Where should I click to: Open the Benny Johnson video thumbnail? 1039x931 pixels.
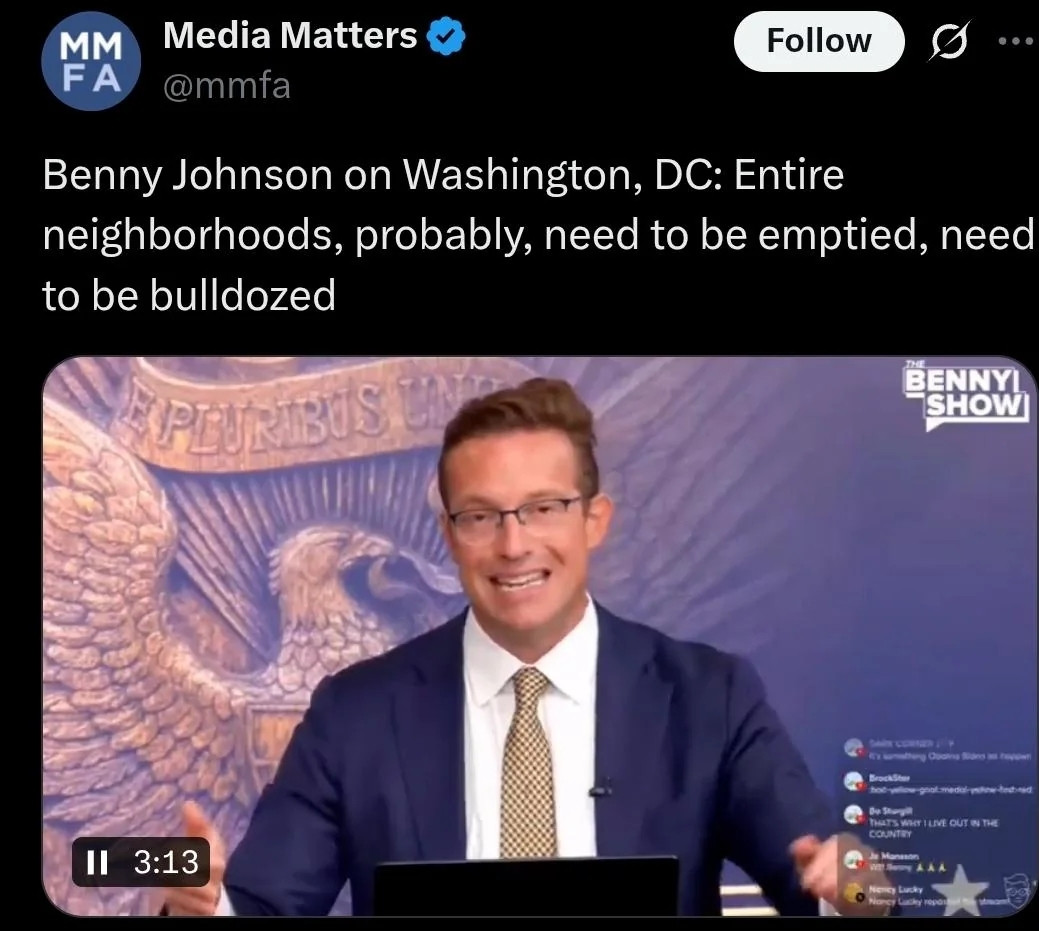pyautogui.click(x=539, y=636)
